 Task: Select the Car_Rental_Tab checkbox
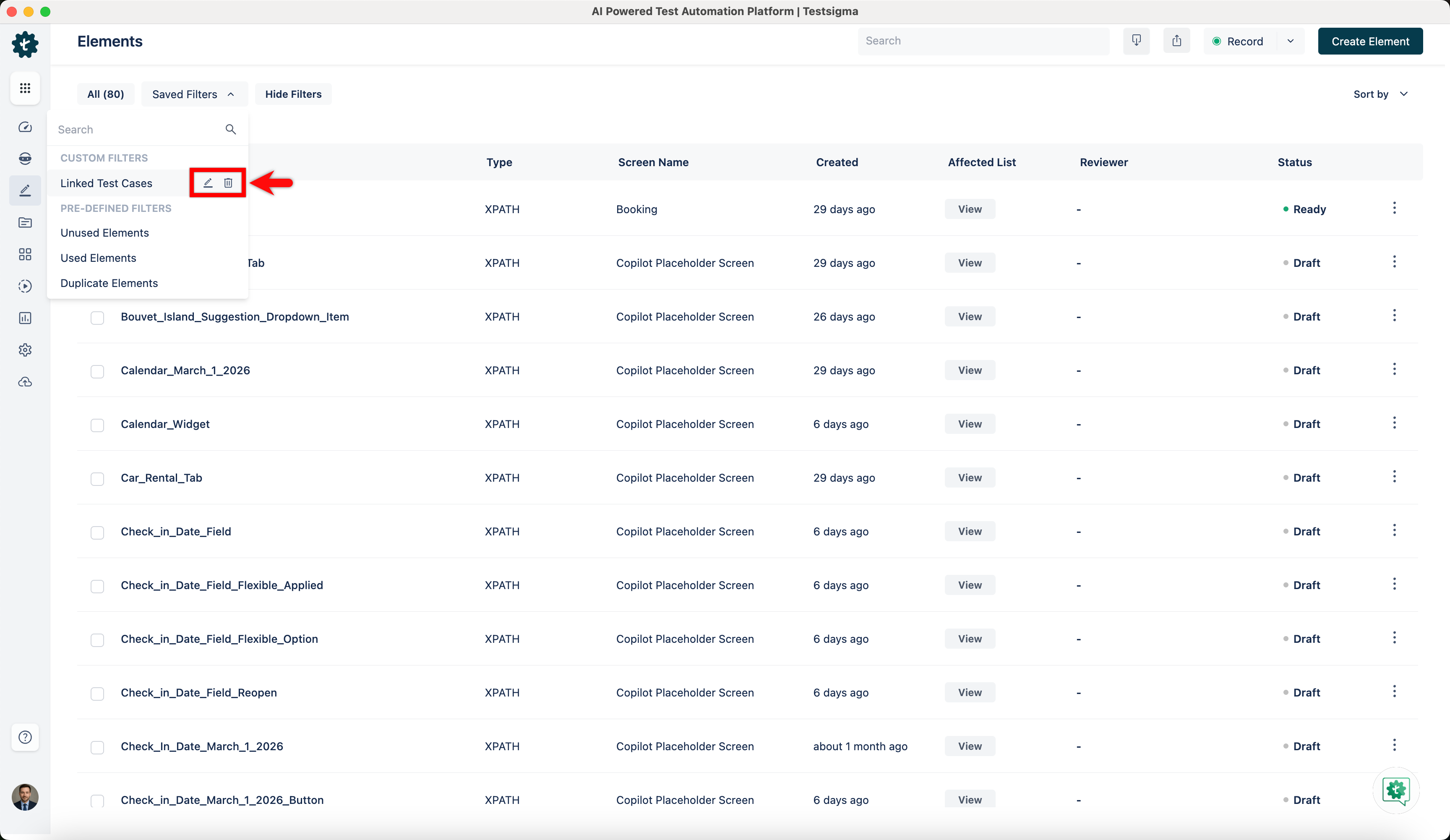[x=97, y=479]
